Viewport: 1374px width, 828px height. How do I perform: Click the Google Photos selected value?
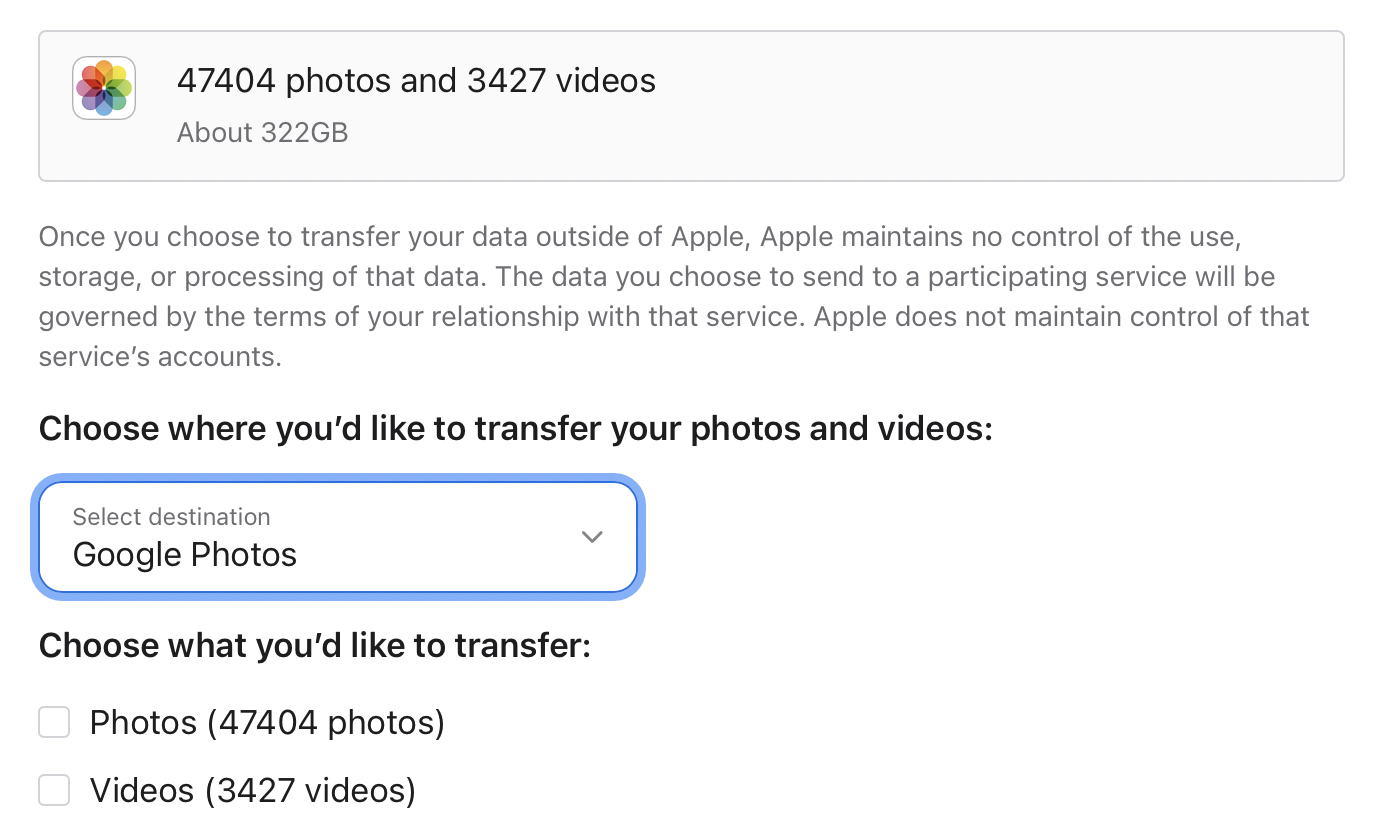pyautogui.click(x=185, y=555)
